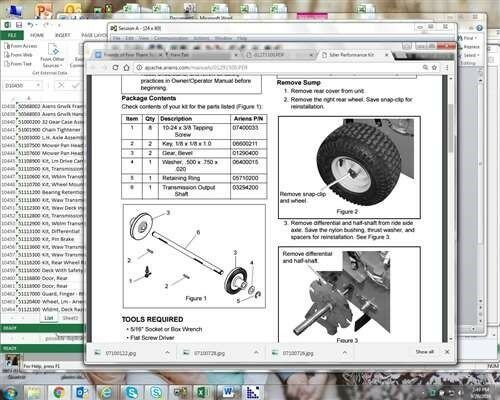500x400 pixels.
Task: Open From Other Sources dropdown in Excel
Action: (x=52, y=55)
